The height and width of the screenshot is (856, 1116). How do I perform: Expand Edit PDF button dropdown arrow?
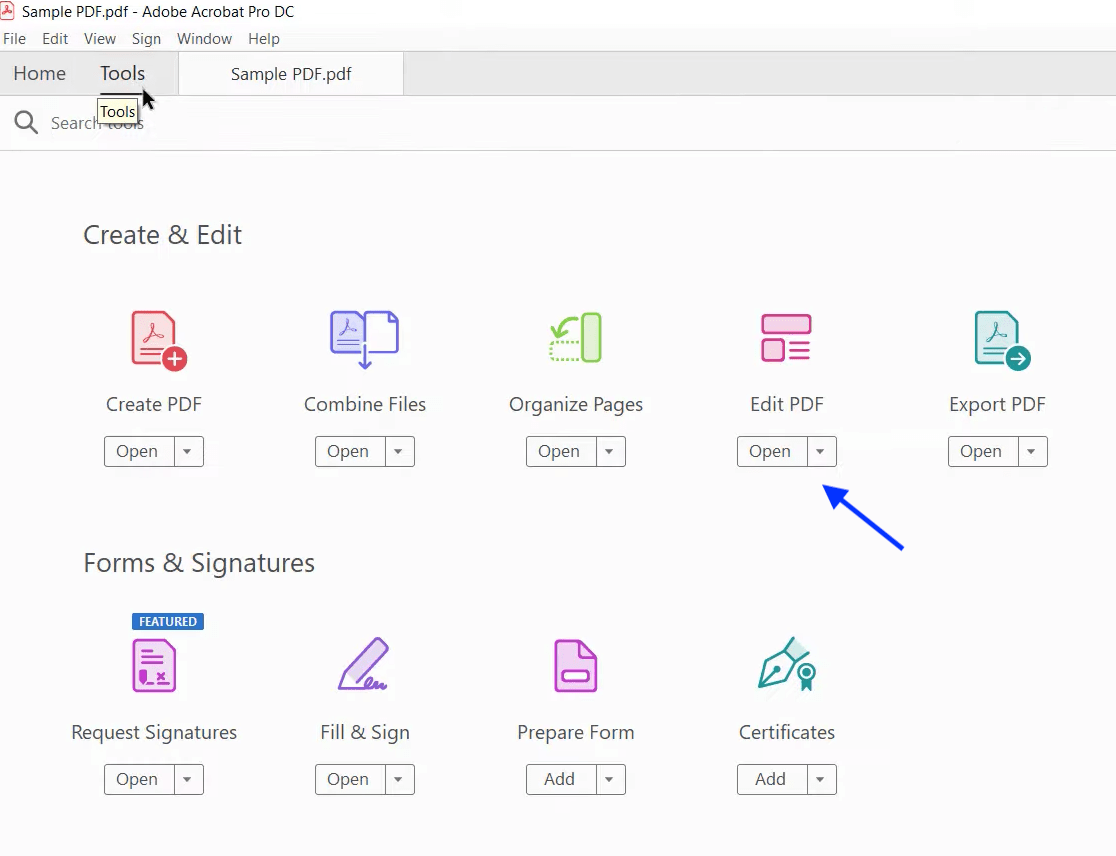821,451
